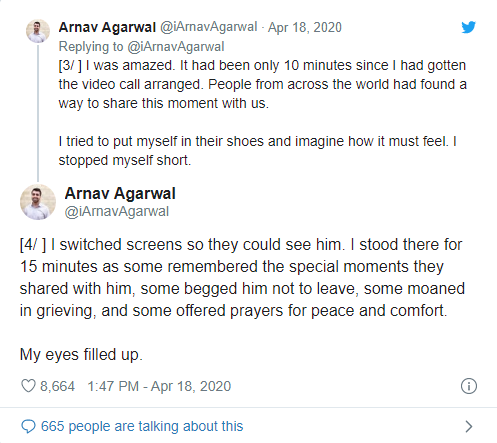
Task: Open small Arnav Agarwal profile picture
Action: (x=38, y=31)
